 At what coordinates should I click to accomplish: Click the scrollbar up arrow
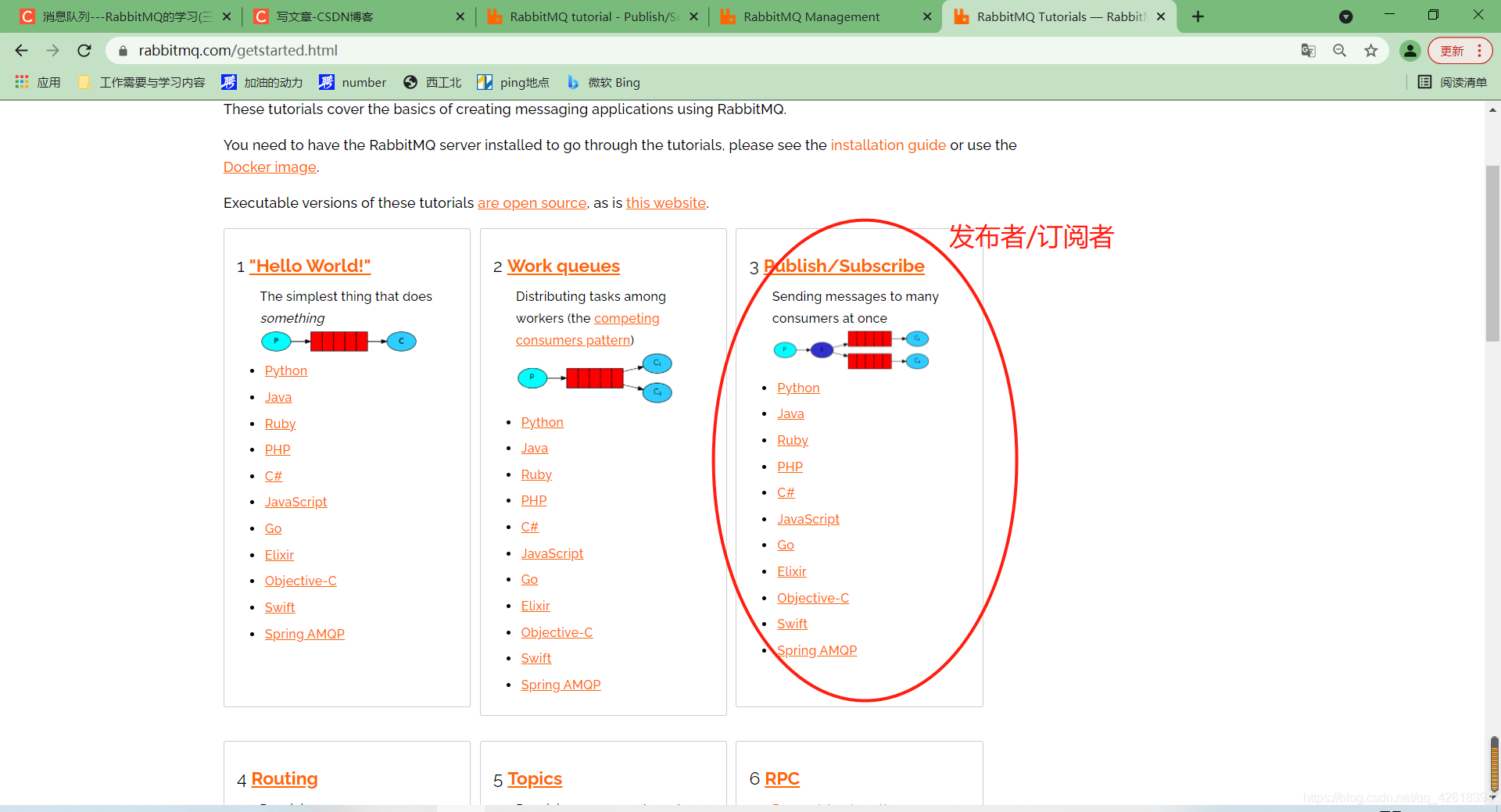[x=1492, y=110]
